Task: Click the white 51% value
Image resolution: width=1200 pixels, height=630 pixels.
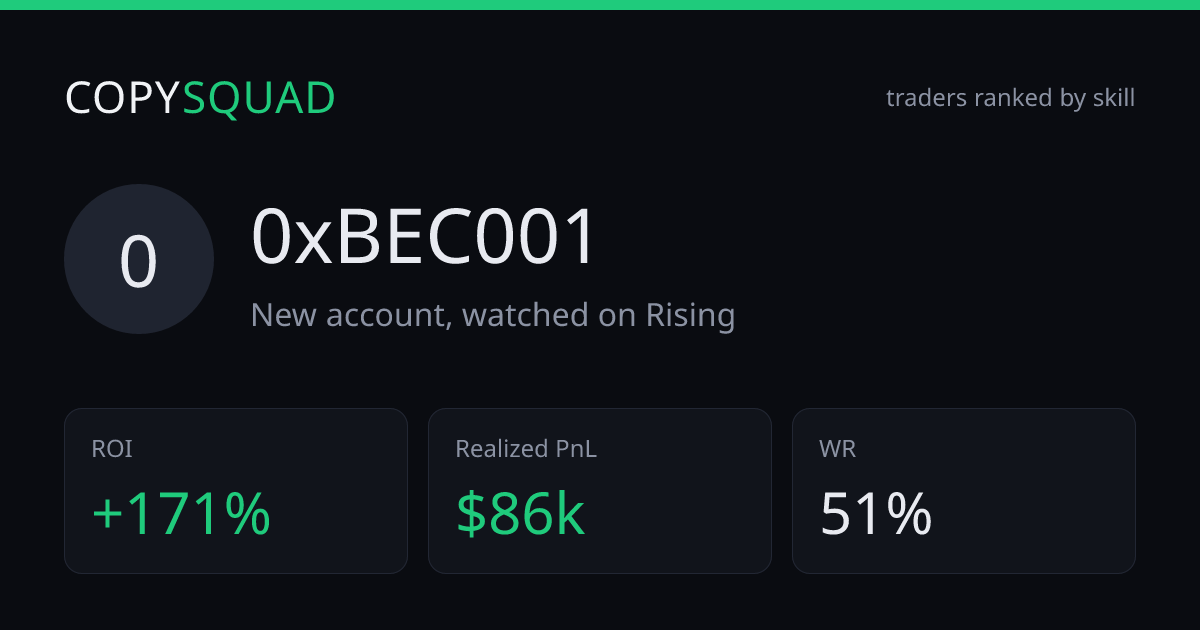Action: pyautogui.click(x=876, y=513)
